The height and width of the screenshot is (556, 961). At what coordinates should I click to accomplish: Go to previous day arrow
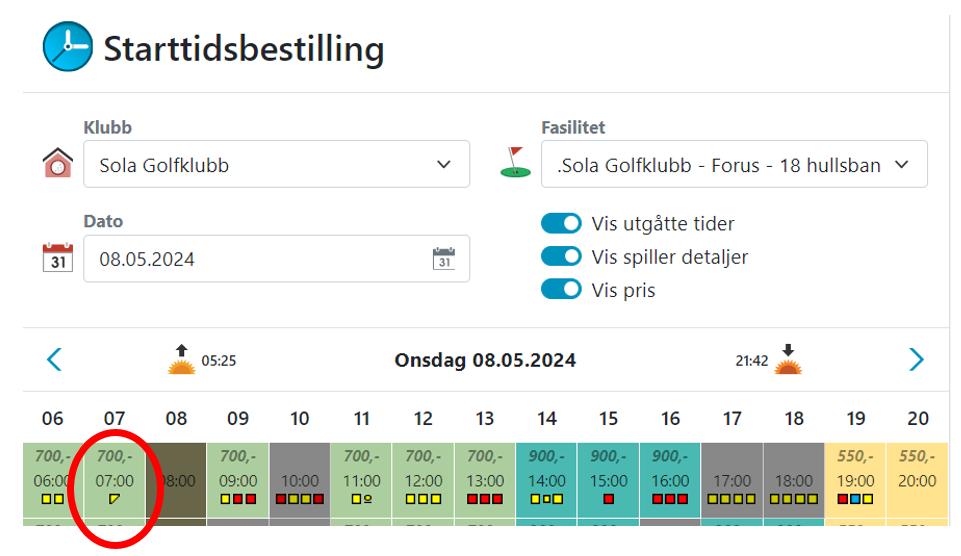tap(55, 359)
